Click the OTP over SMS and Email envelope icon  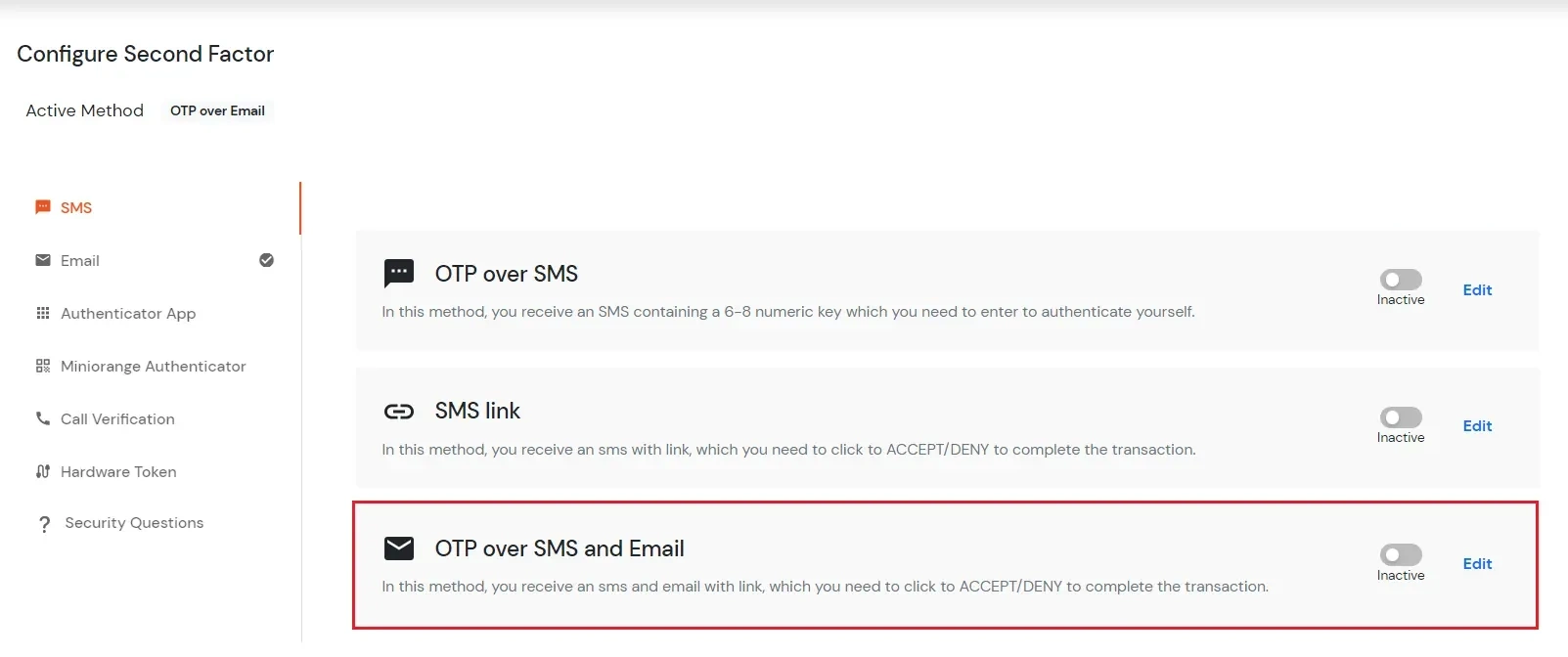(399, 547)
